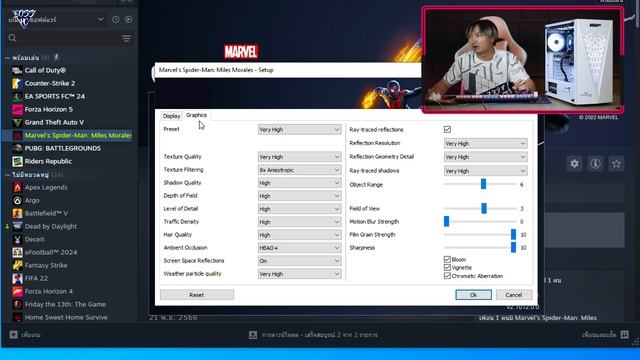
Task: Click the library search magnifier icon
Action: tap(12, 38)
